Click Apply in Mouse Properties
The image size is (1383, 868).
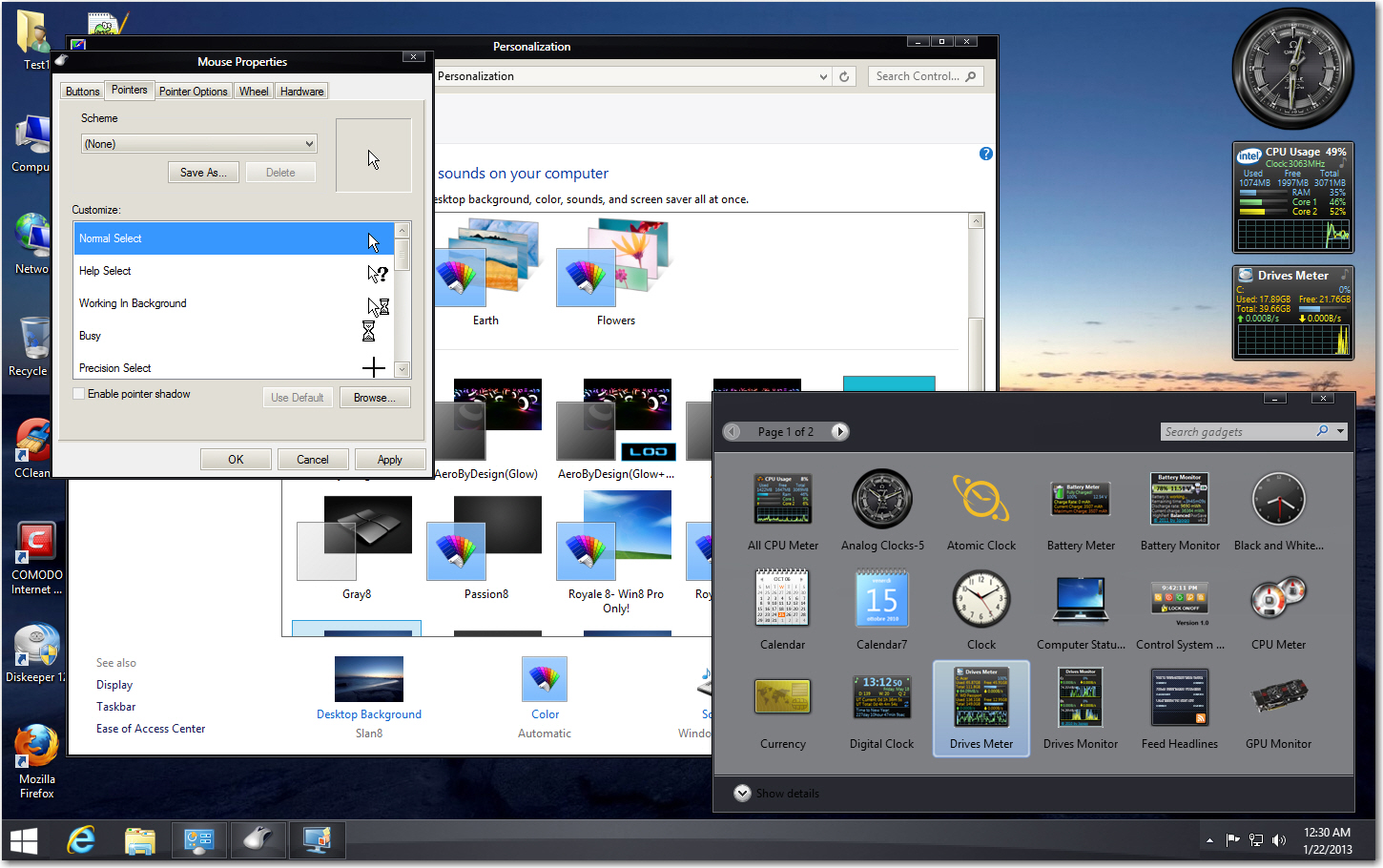coord(390,459)
